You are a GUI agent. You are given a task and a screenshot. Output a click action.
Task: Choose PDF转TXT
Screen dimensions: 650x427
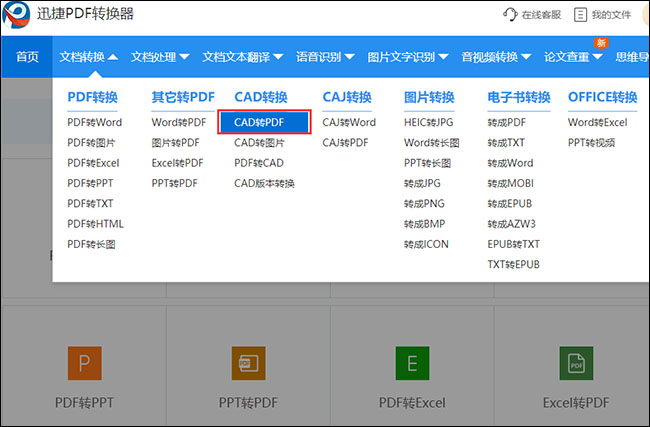point(90,204)
